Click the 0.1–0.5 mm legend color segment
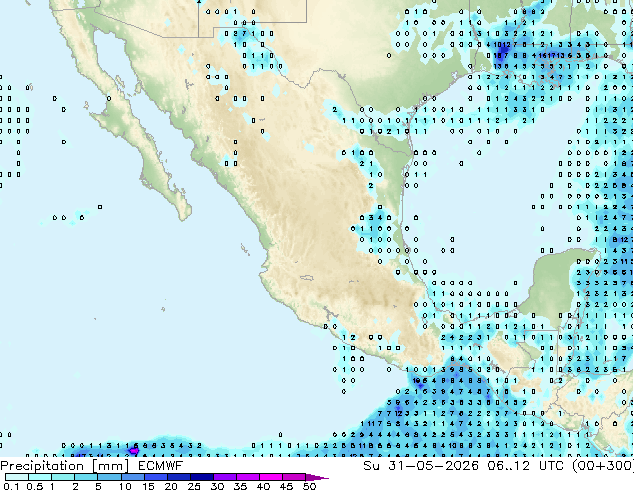634x490 pixels. tap(17, 477)
